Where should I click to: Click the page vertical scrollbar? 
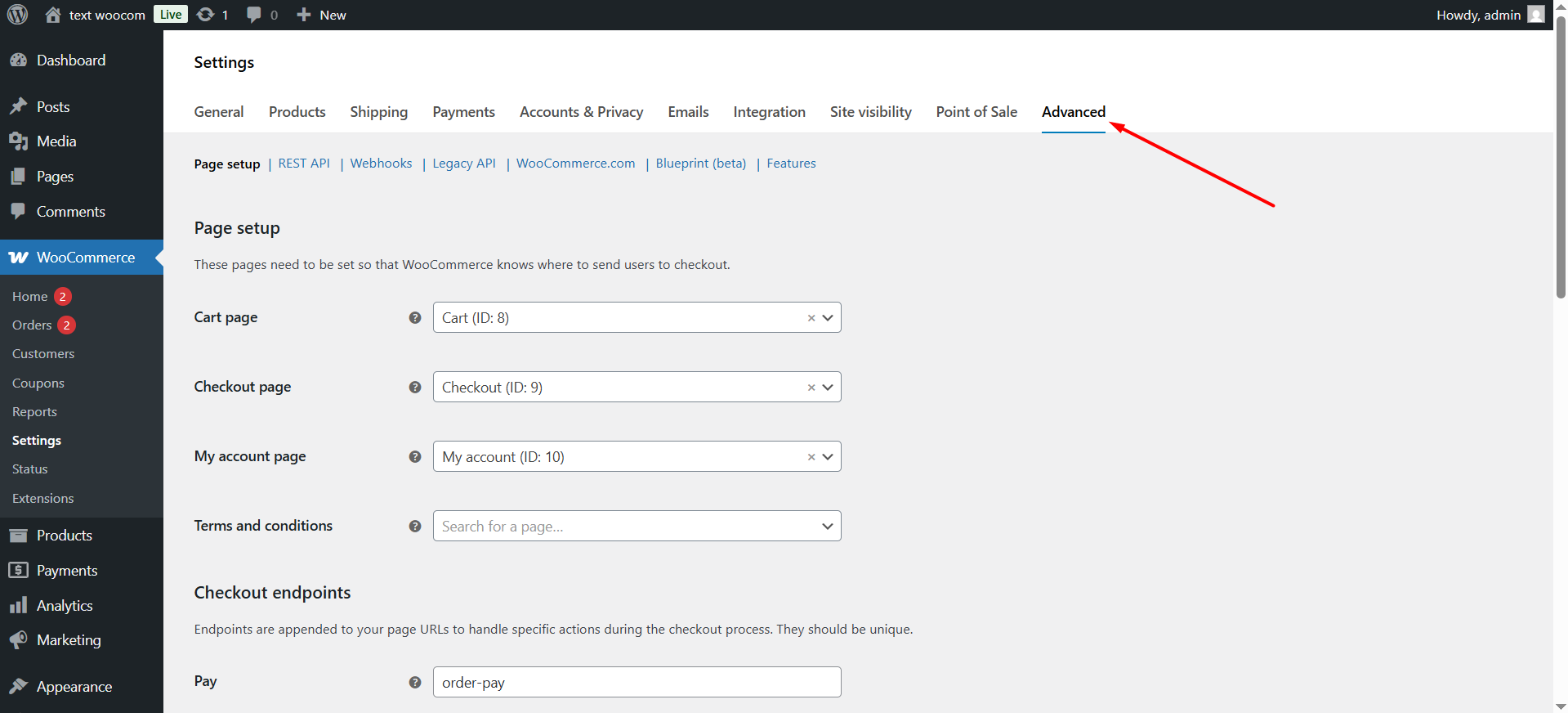click(1561, 164)
